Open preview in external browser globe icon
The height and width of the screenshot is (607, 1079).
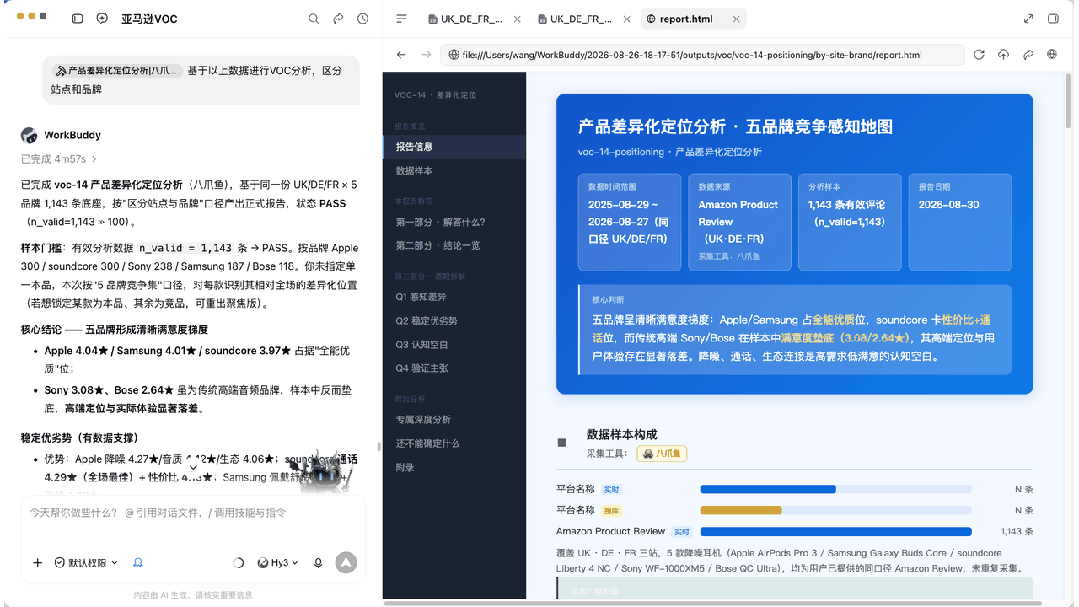[1052, 54]
